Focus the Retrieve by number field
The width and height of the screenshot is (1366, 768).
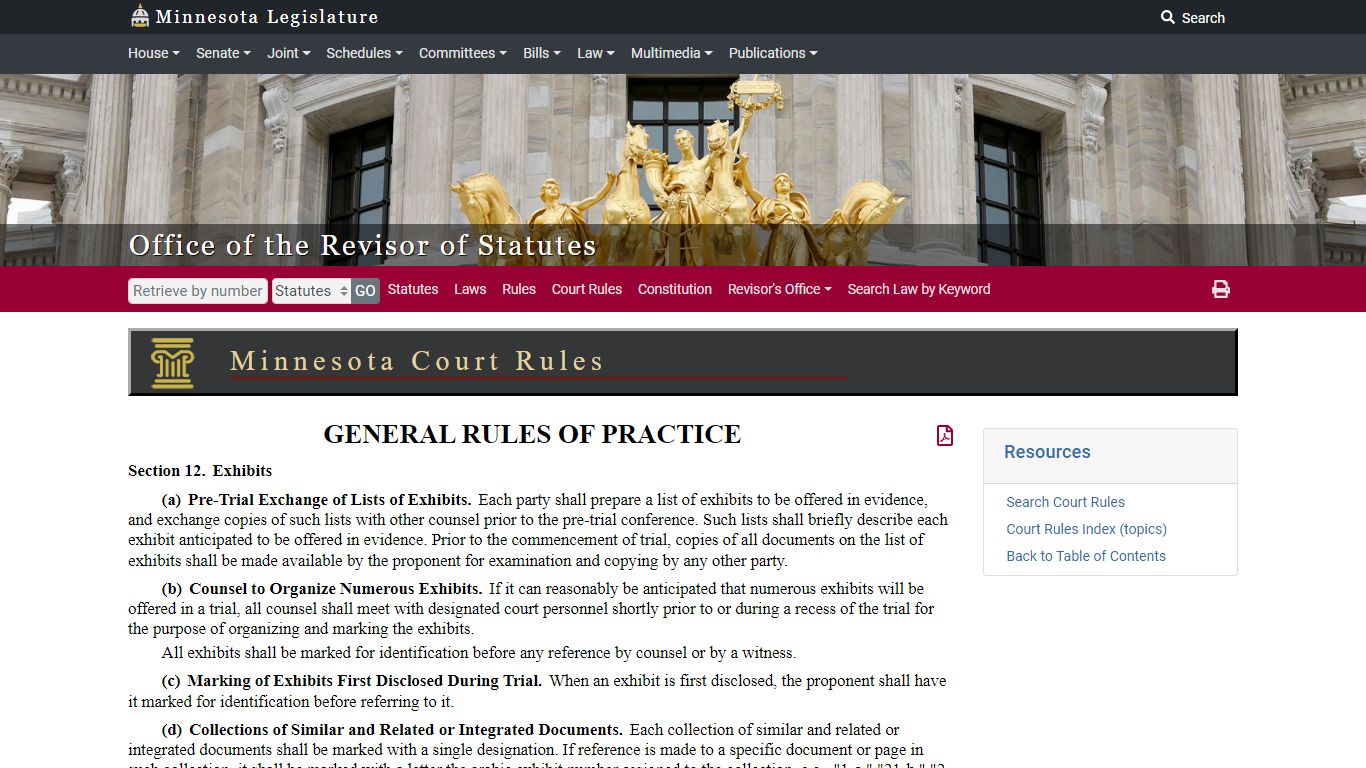pos(198,291)
